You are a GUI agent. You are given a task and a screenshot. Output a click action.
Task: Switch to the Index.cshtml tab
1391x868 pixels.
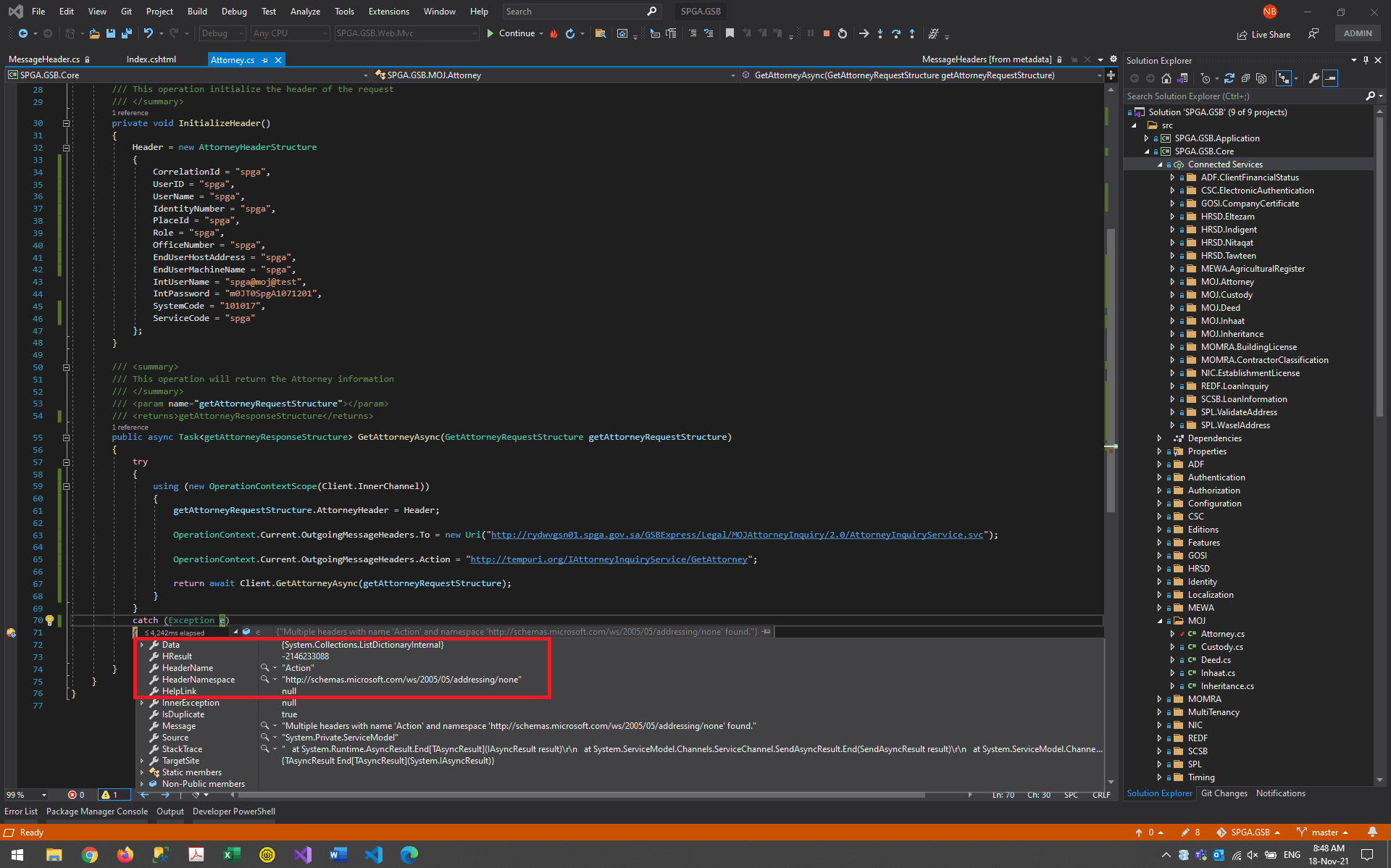click(151, 59)
